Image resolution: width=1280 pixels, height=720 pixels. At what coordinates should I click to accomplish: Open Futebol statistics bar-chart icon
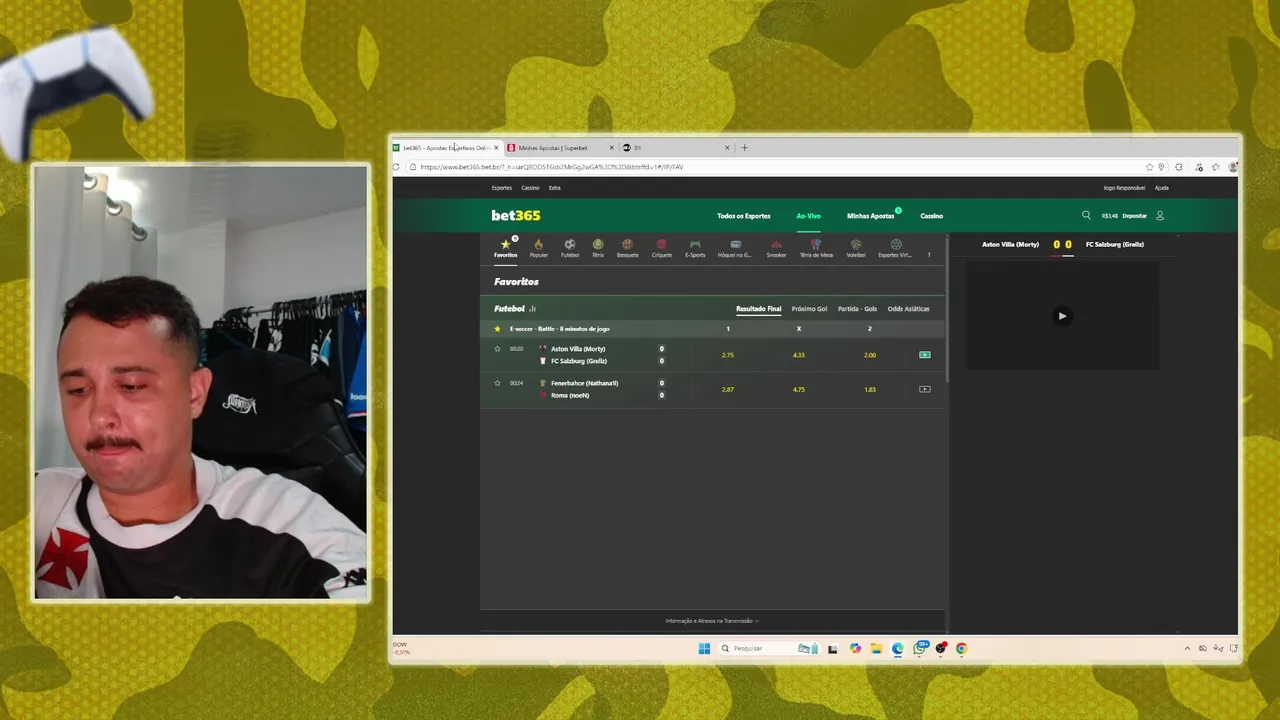[x=532, y=309]
